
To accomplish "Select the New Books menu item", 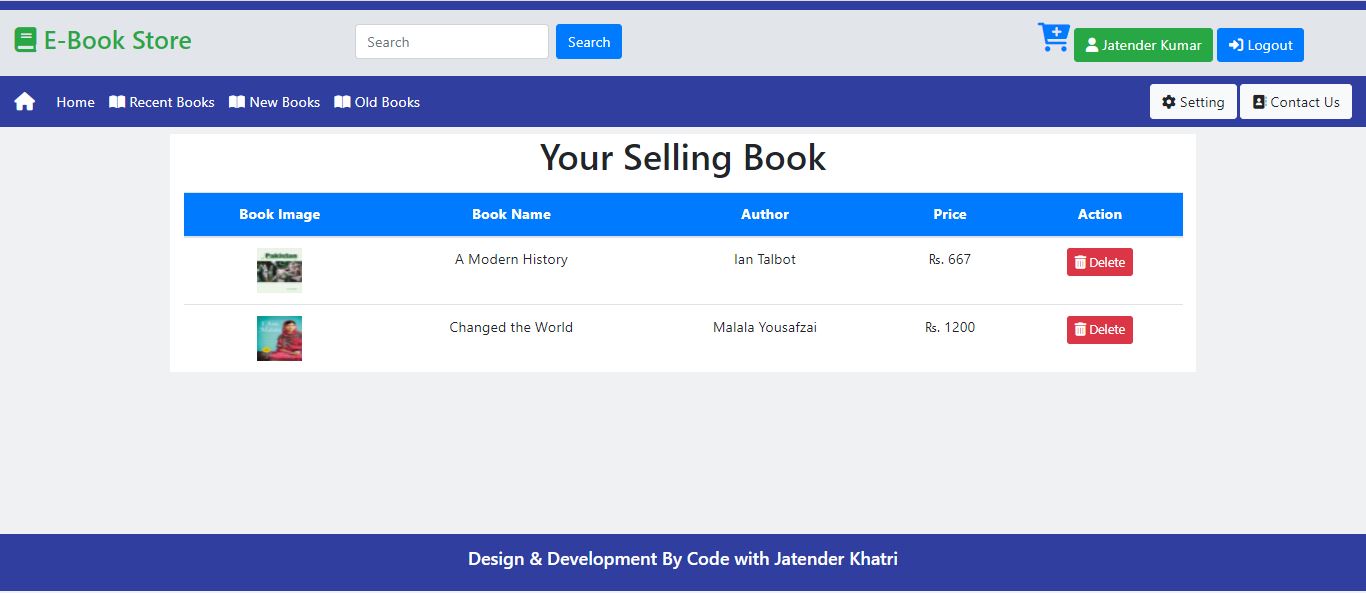I will [x=274, y=101].
